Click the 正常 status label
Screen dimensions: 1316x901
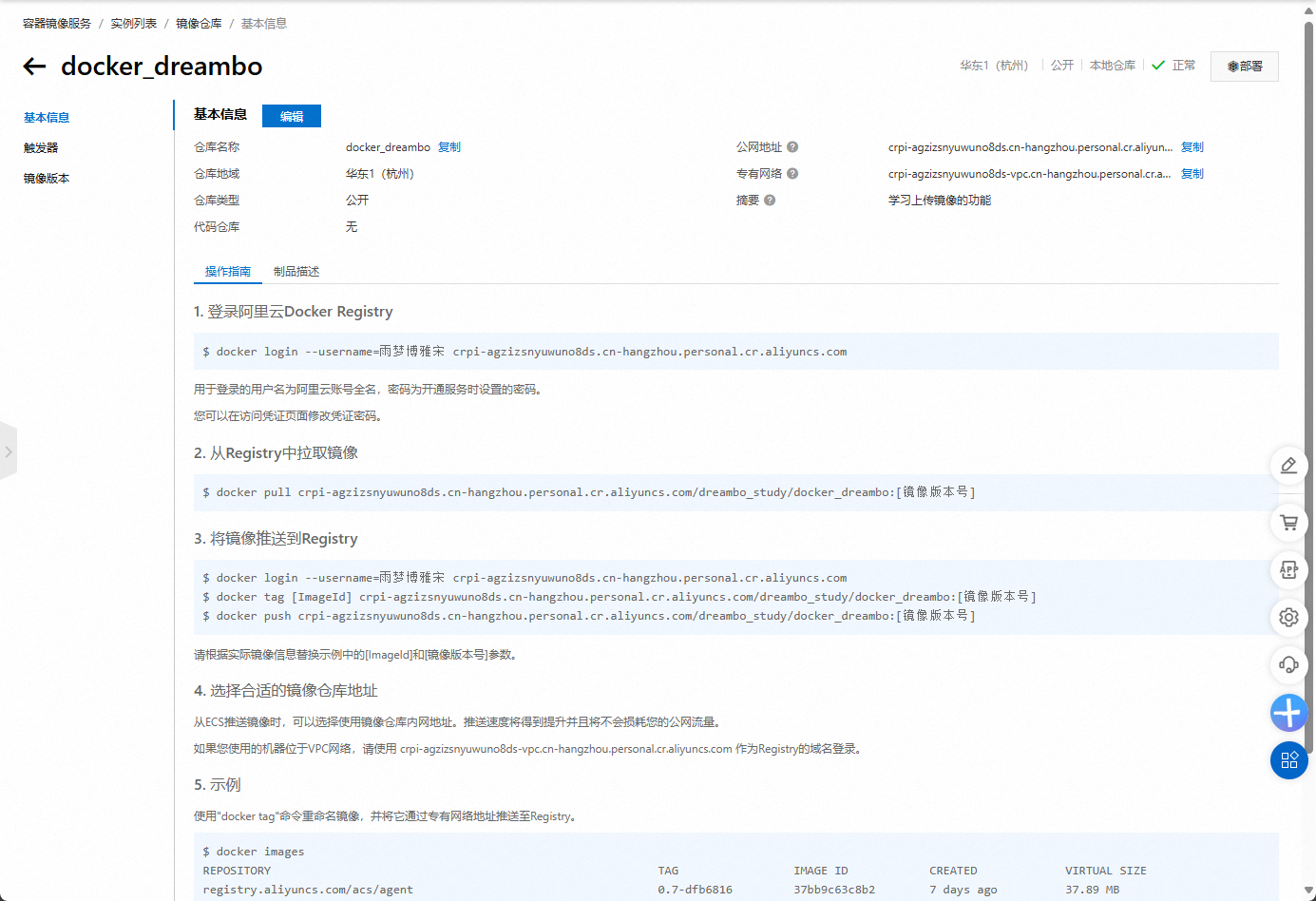pos(1184,66)
